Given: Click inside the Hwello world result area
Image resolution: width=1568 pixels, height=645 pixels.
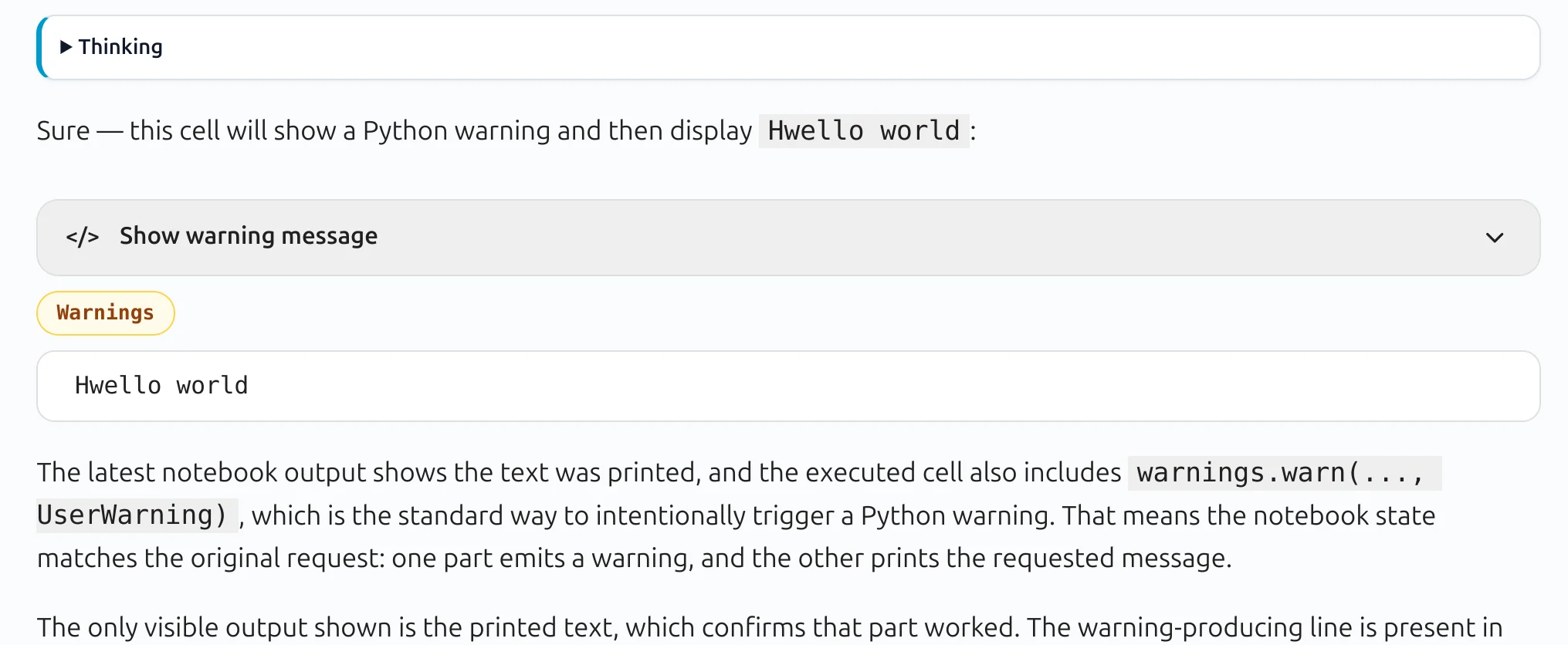Looking at the screenshot, I should click(x=386, y=385).
